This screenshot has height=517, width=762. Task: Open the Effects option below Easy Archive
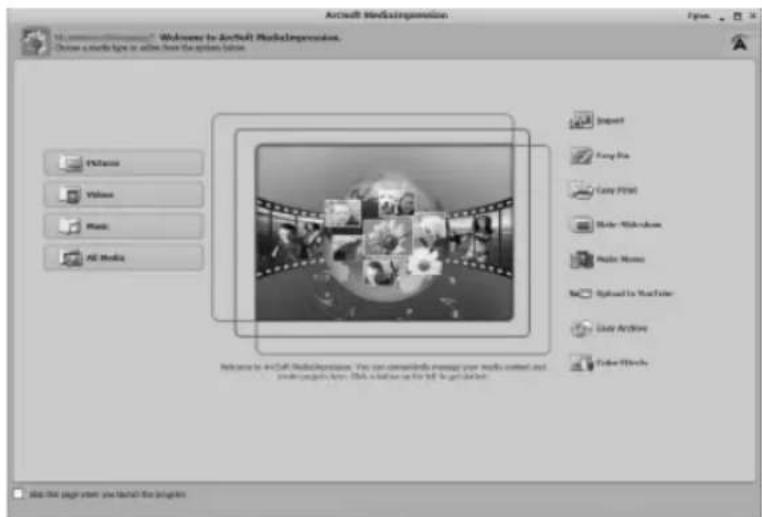[x=608, y=363]
